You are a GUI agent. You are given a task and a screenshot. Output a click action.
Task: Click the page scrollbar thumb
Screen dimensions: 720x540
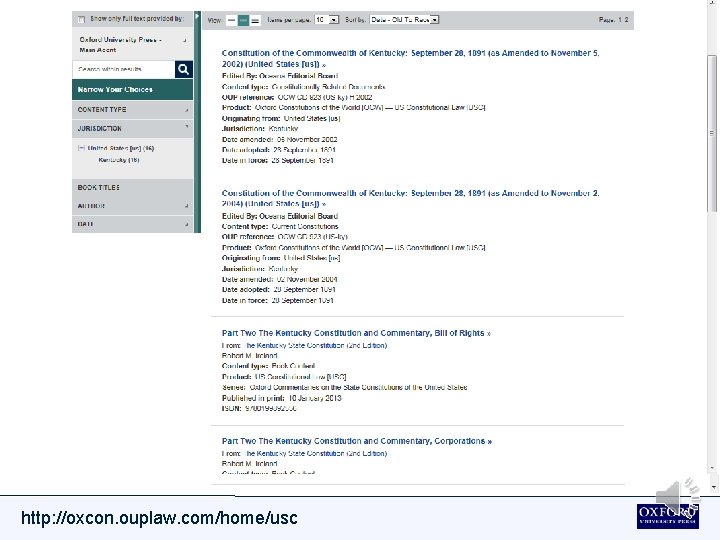(x=712, y=133)
